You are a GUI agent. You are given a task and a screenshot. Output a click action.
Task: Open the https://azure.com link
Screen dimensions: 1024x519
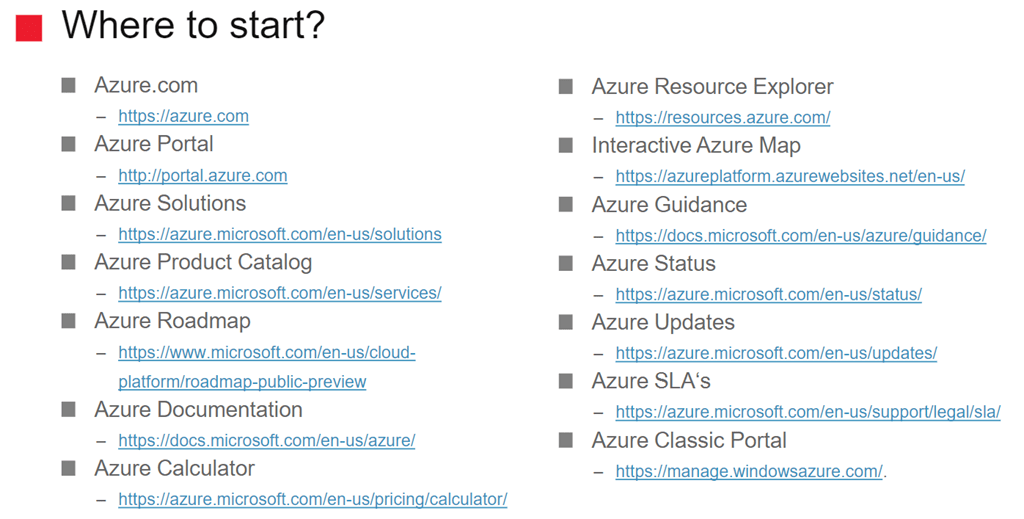[183, 117]
